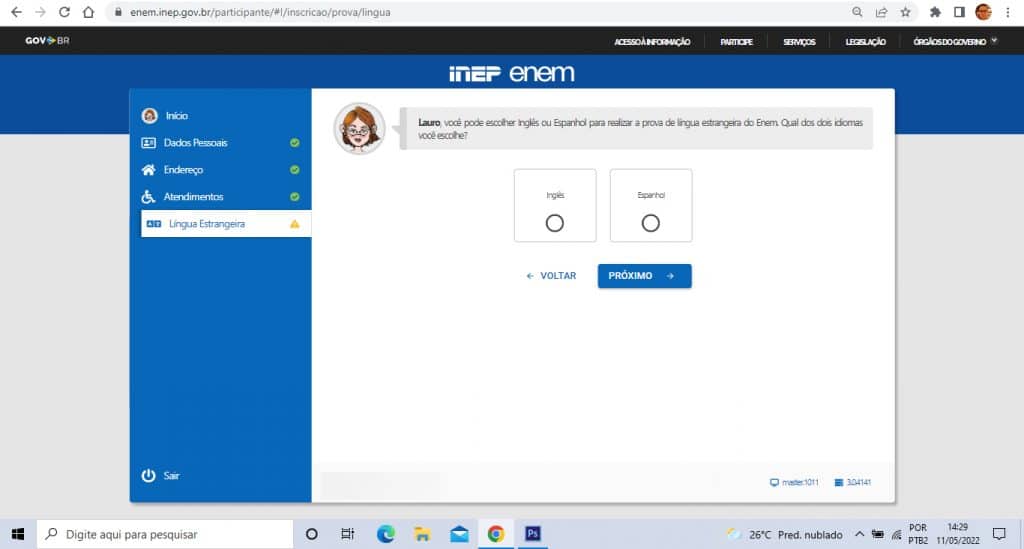Click the wheelchair icon for Atendimentos

[149, 196]
